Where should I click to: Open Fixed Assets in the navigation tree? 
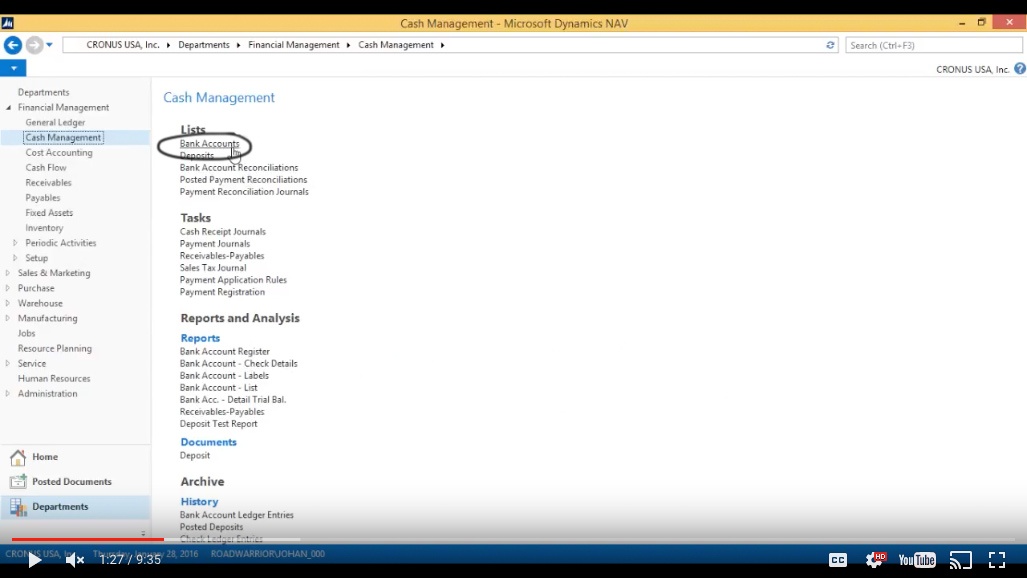49,213
